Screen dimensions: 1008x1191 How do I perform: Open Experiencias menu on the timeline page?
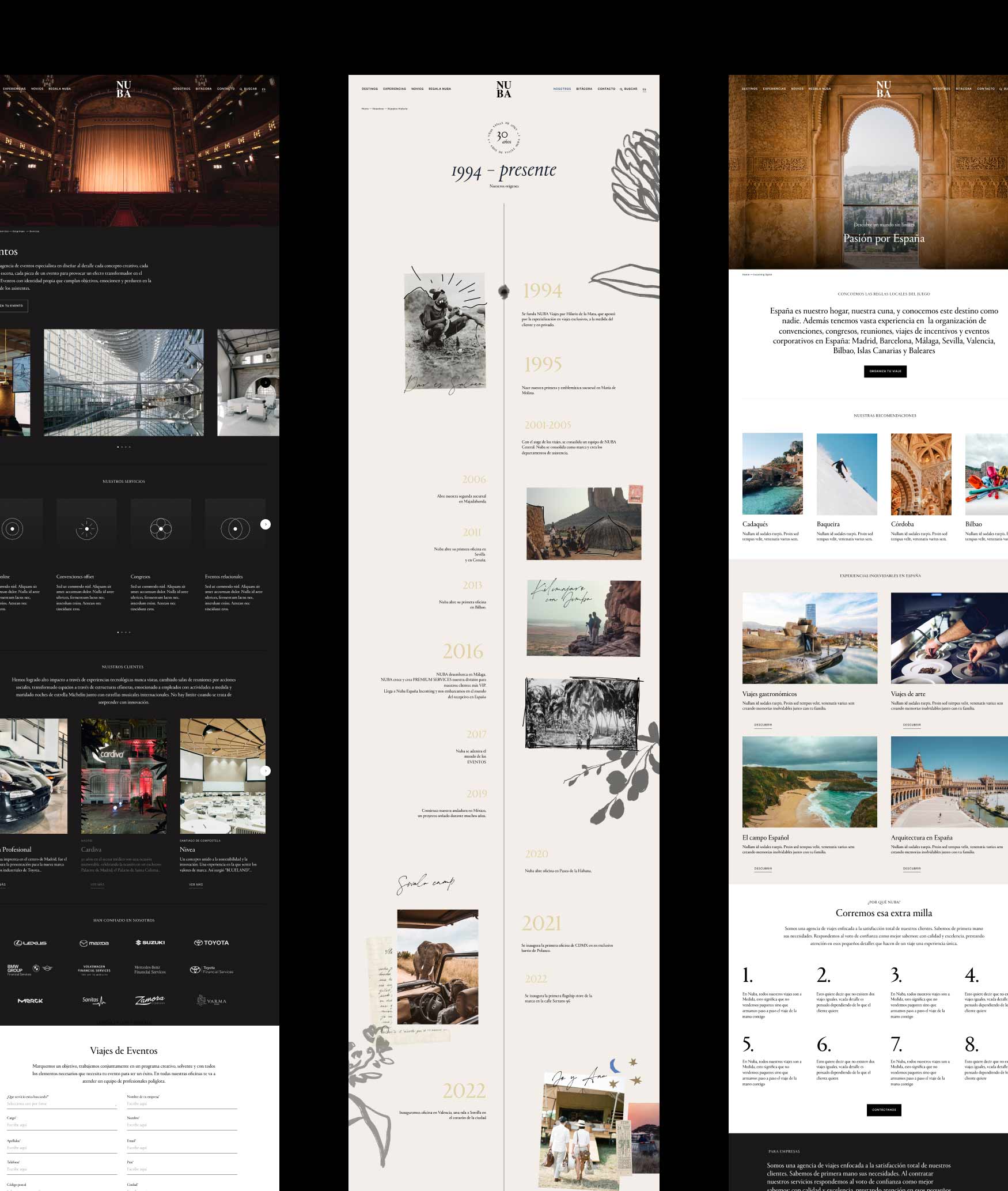[x=395, y=89]
